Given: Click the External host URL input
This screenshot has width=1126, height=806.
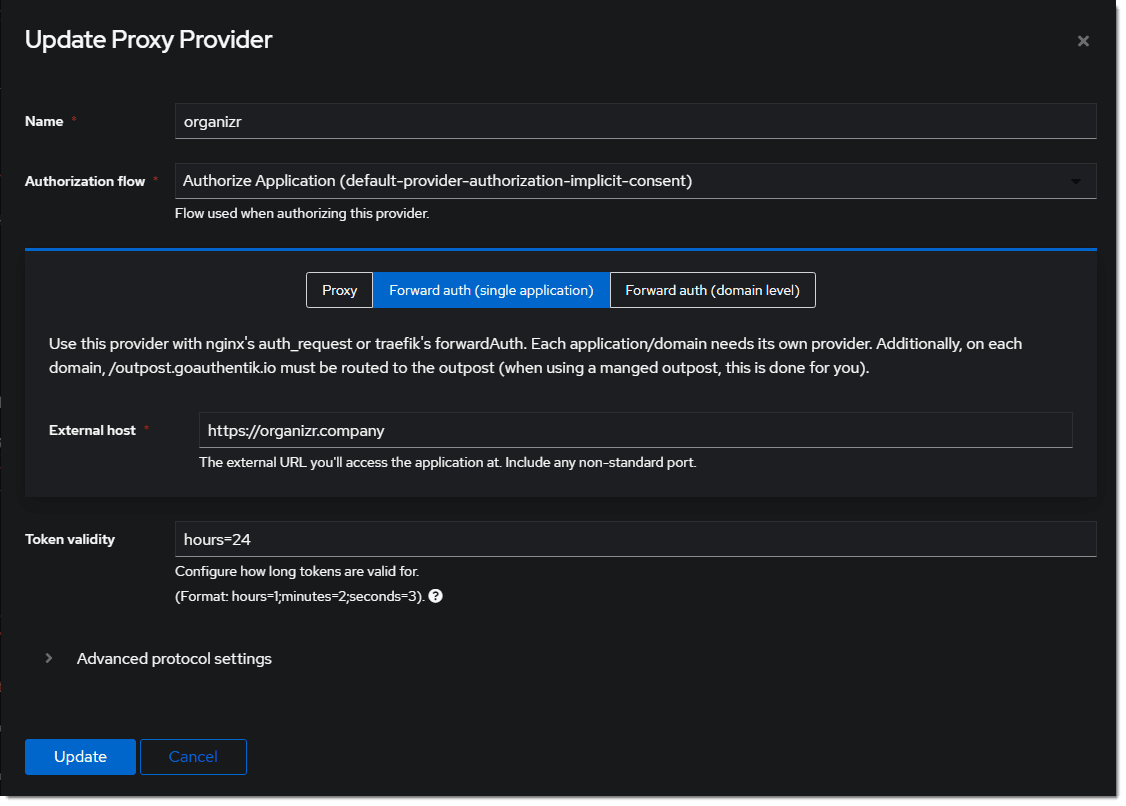Looking at the screenshot, I should click(x=635, y=430).
